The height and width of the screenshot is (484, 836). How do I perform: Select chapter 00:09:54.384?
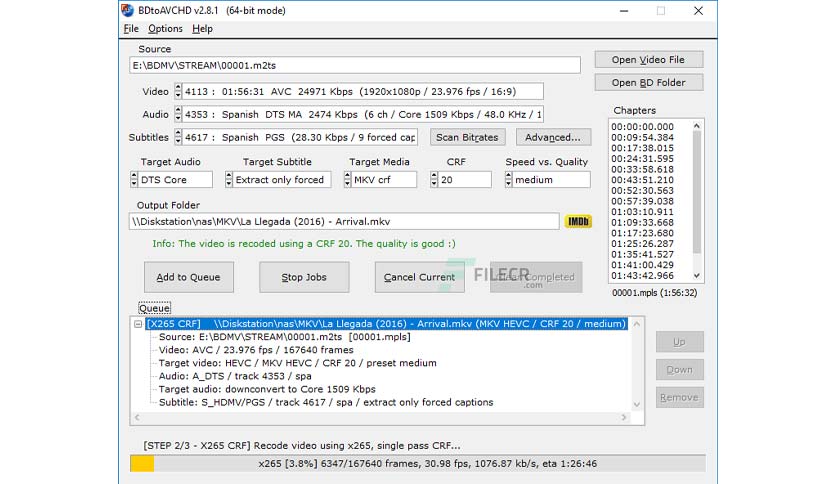[642, 138]
